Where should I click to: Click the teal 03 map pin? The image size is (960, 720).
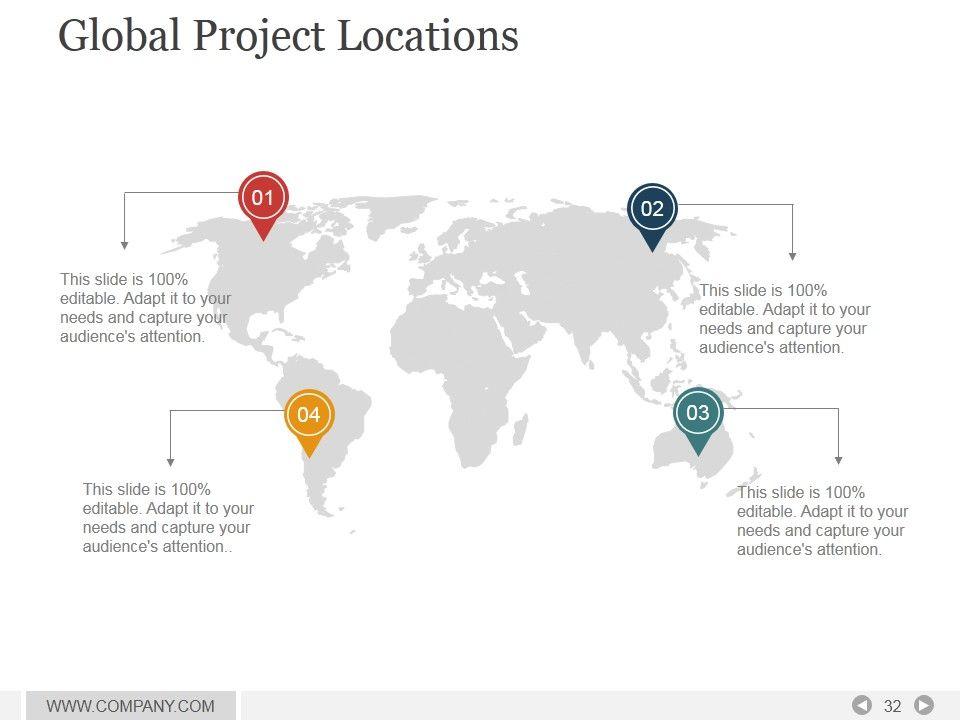pyautogui.click(x=698, y=414)
